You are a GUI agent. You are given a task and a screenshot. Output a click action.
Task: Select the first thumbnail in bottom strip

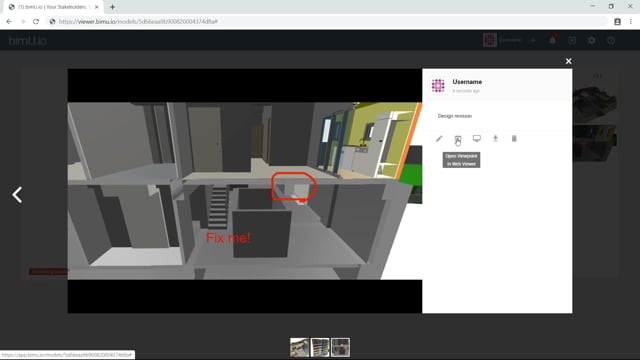coord(300,347)
